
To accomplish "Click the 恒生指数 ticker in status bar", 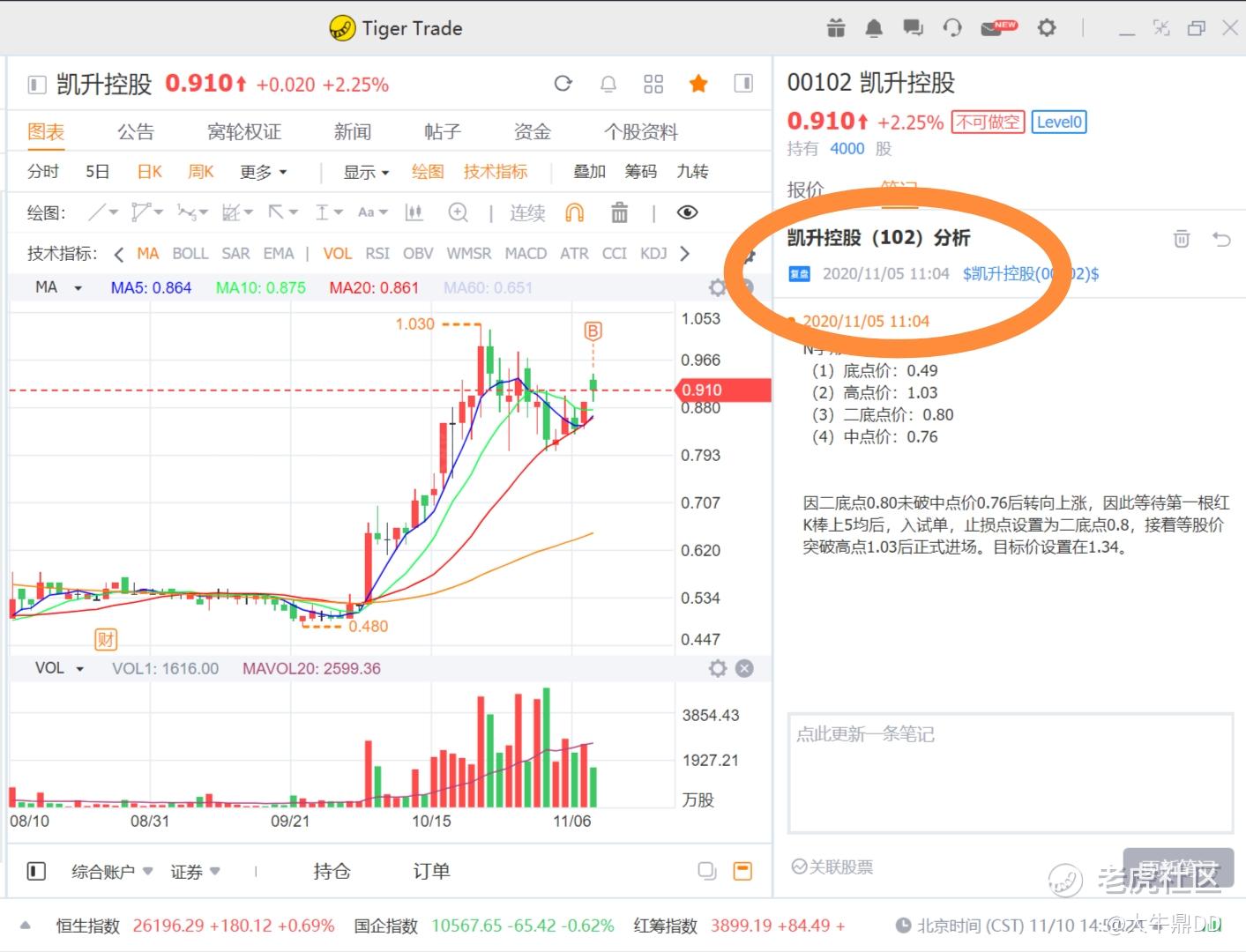I will 195,926.
